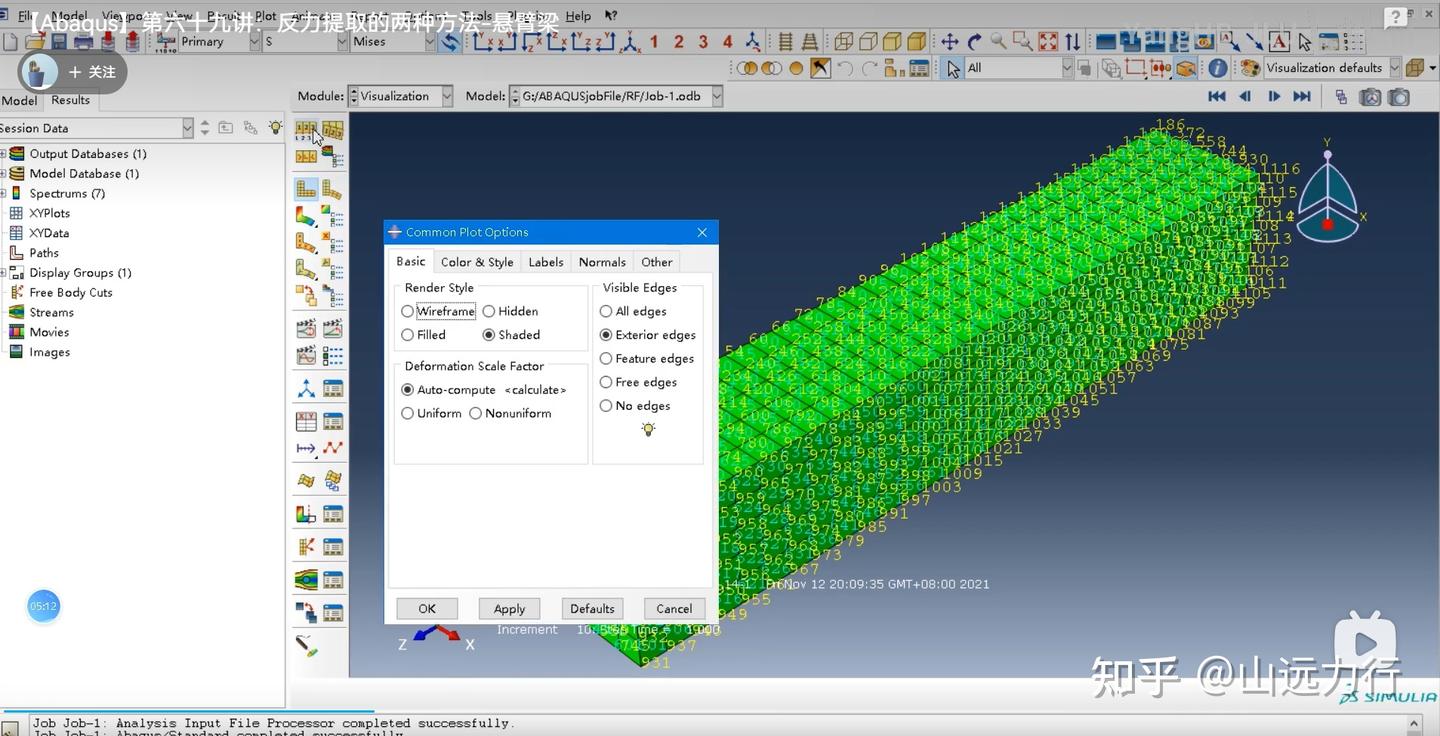Select All edges visibility option
The width and height of the screenshot is (1440, 736).
[633, 311]
